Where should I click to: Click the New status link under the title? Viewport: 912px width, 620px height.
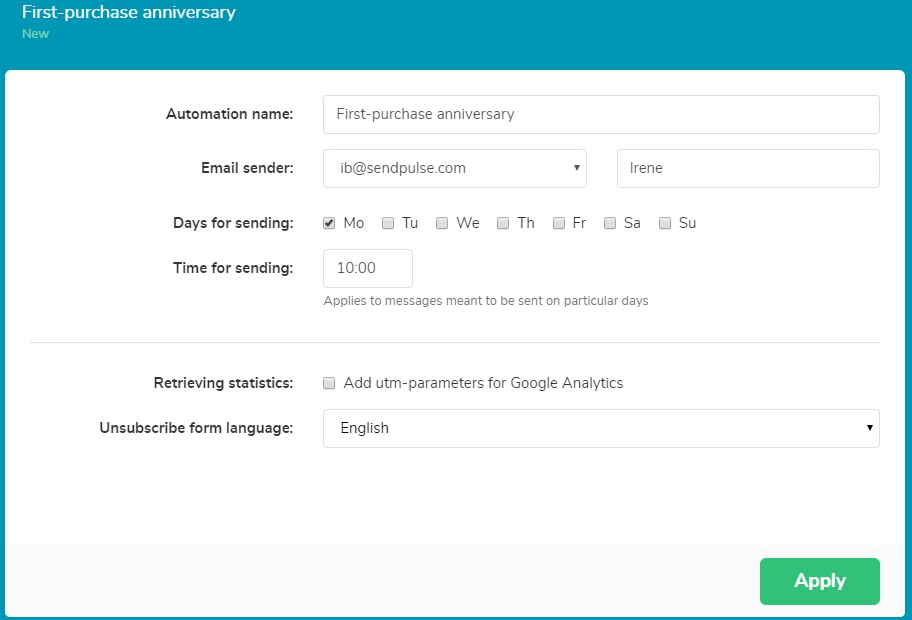coord(36,33)
